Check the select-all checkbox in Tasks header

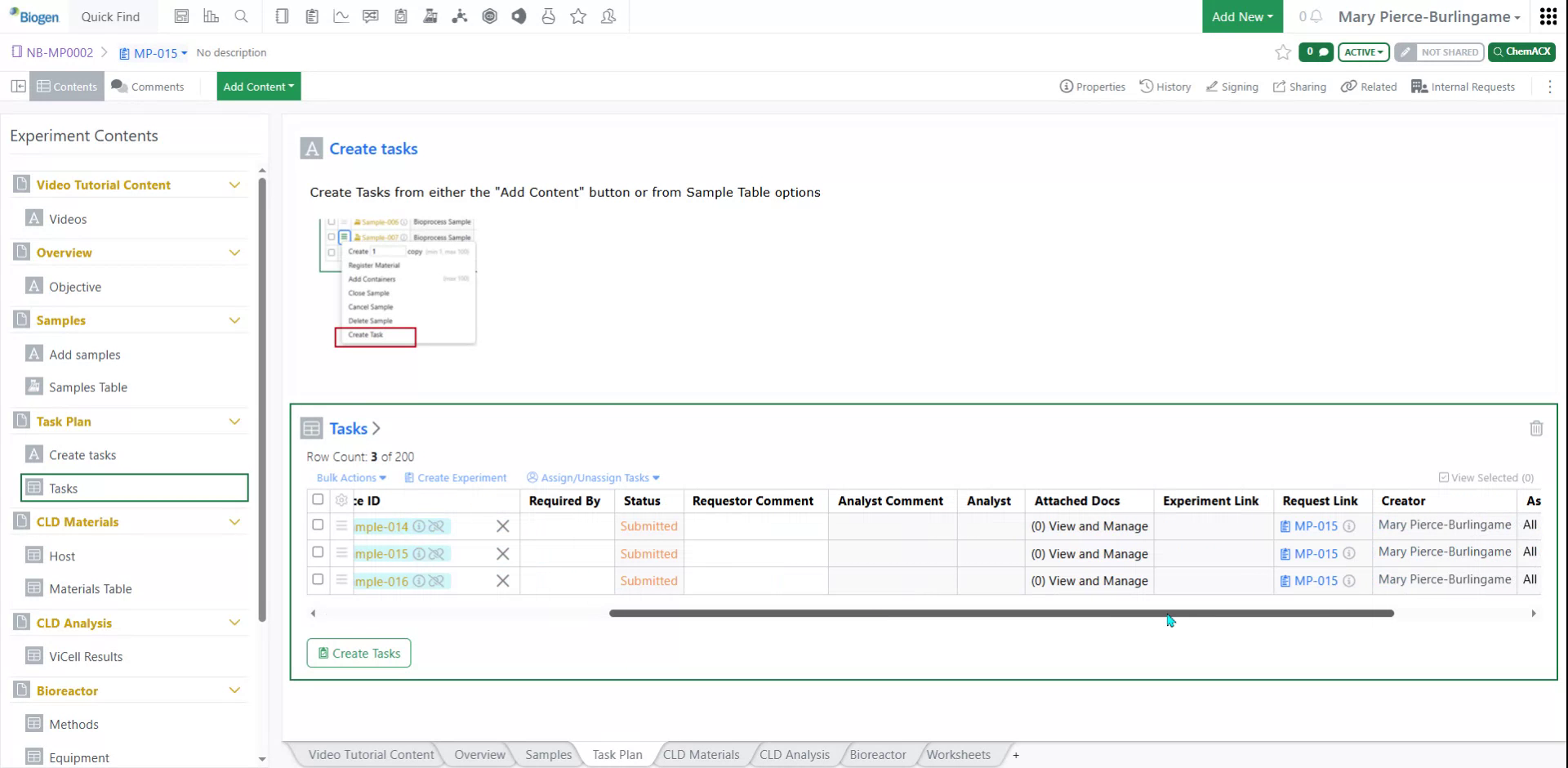(318, 499)
